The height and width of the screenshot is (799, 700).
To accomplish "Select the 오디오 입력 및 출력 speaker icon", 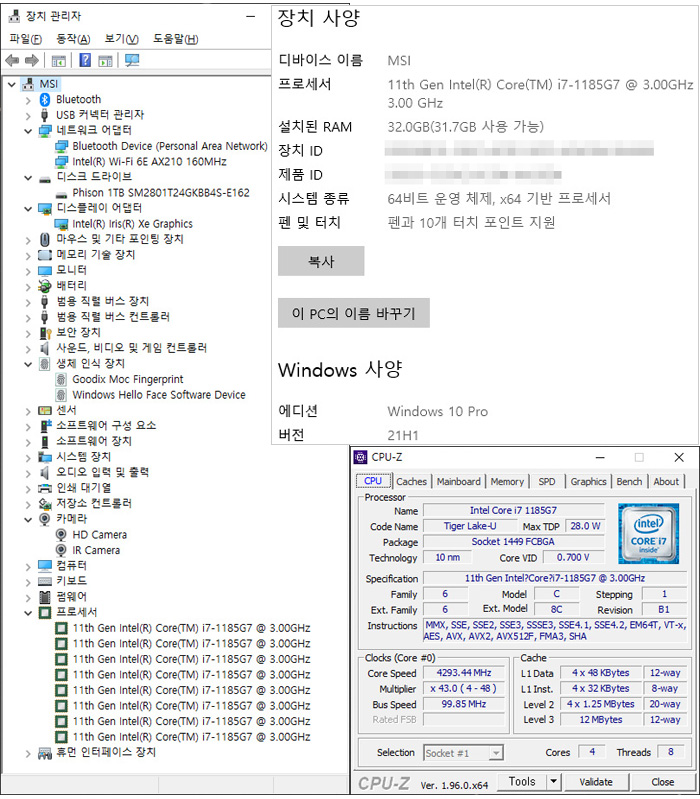I will tap(45, 472).
